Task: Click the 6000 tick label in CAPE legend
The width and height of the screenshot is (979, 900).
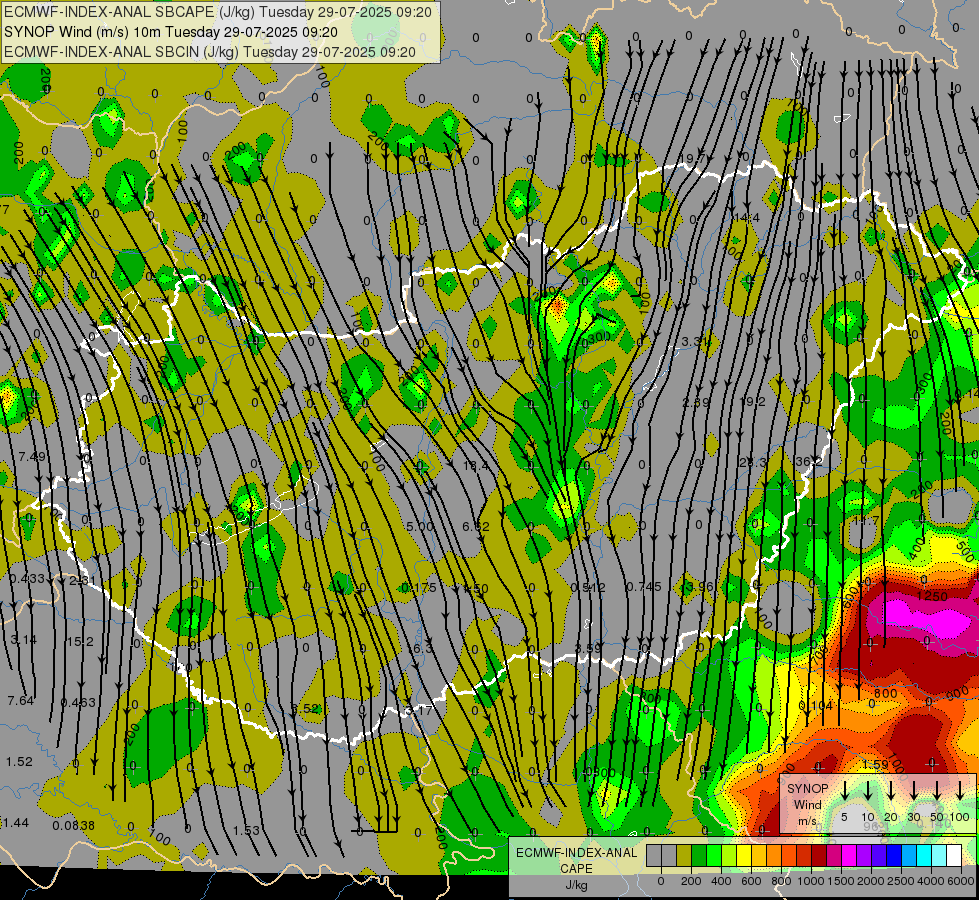Action: pyautogui.click(x=961, y=881)
